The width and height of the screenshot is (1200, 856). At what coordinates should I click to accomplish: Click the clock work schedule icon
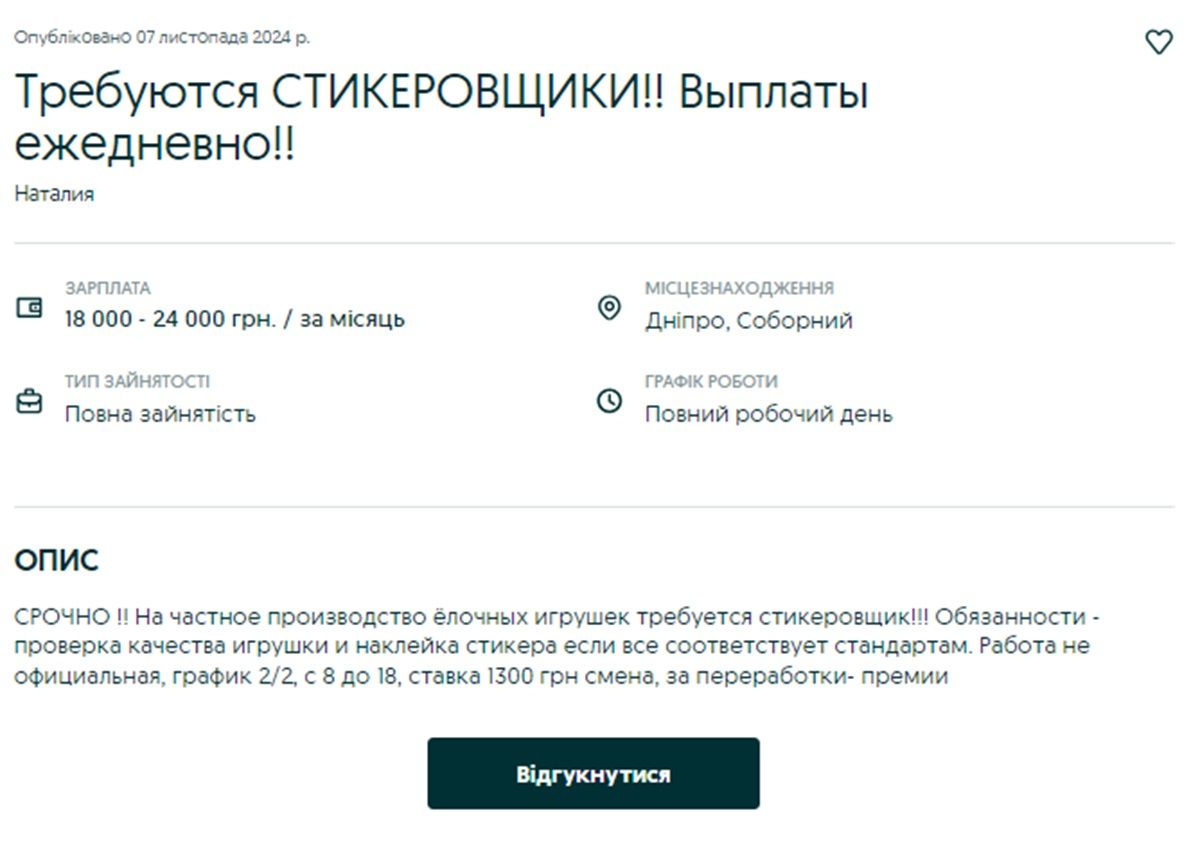coord(609,402)
